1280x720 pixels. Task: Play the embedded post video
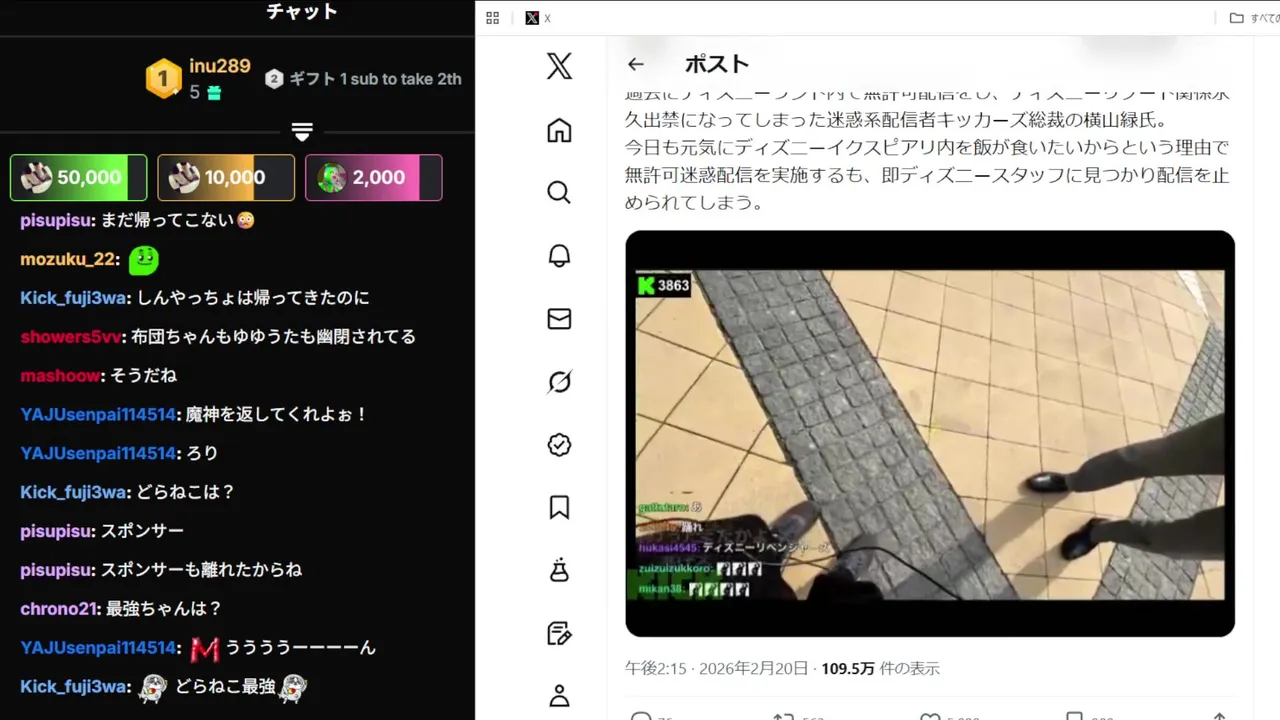tap(930, 433)
